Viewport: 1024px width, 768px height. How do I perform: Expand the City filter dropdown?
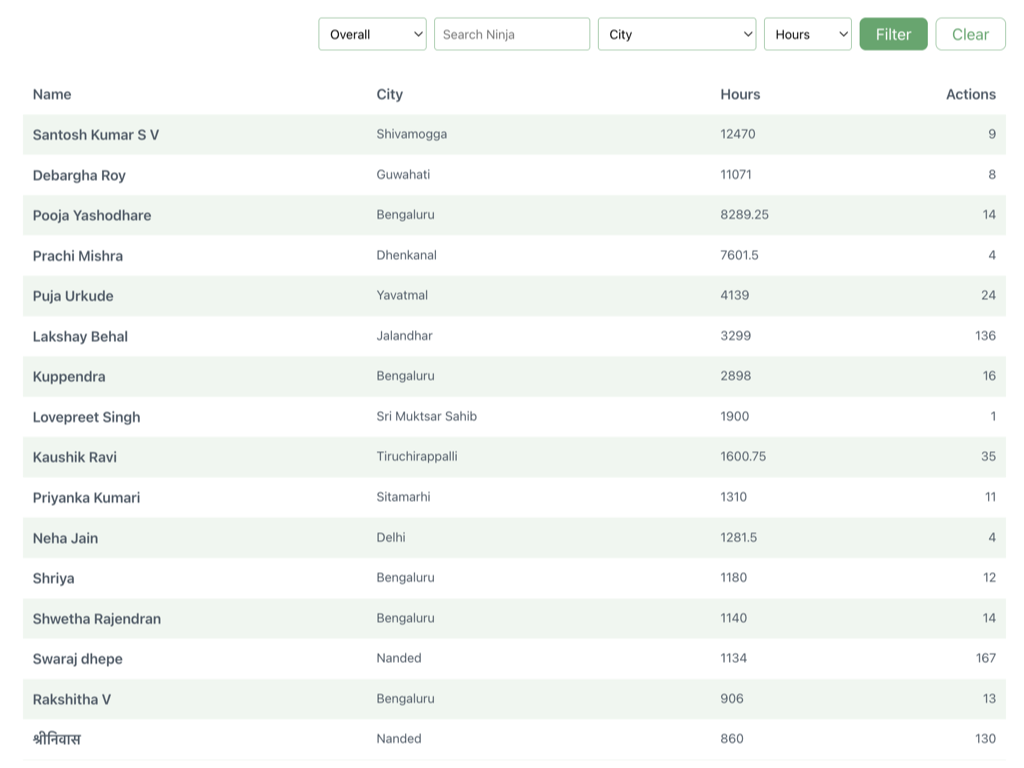[676, 34]
